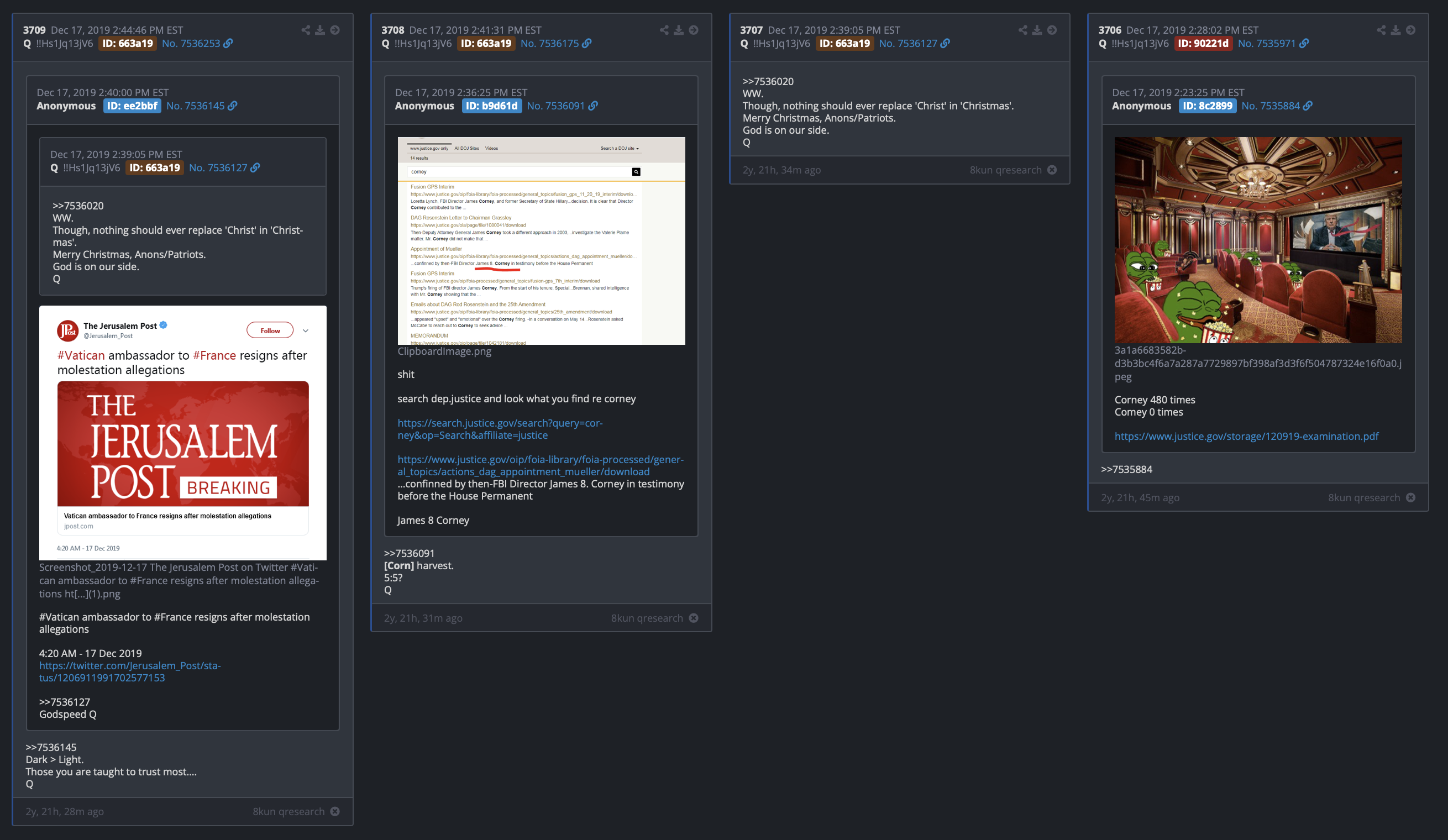Click arrow circle icon on post 3707
The height and width of the screenshot is (840, 1448).
tap(1052, 30)
